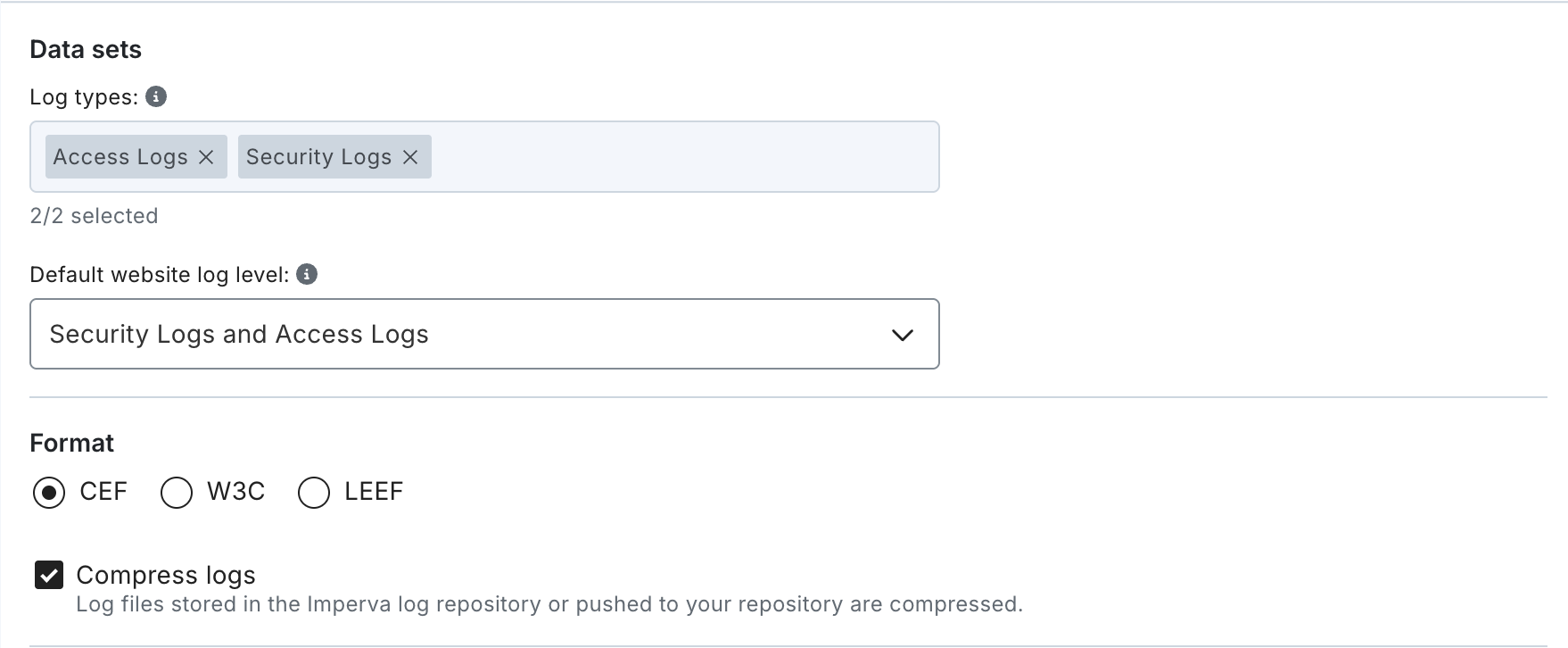The width and height of the screenshot is (1568, 648).
Task: Click the Access Logs tag
Action: tap(120, 156)
